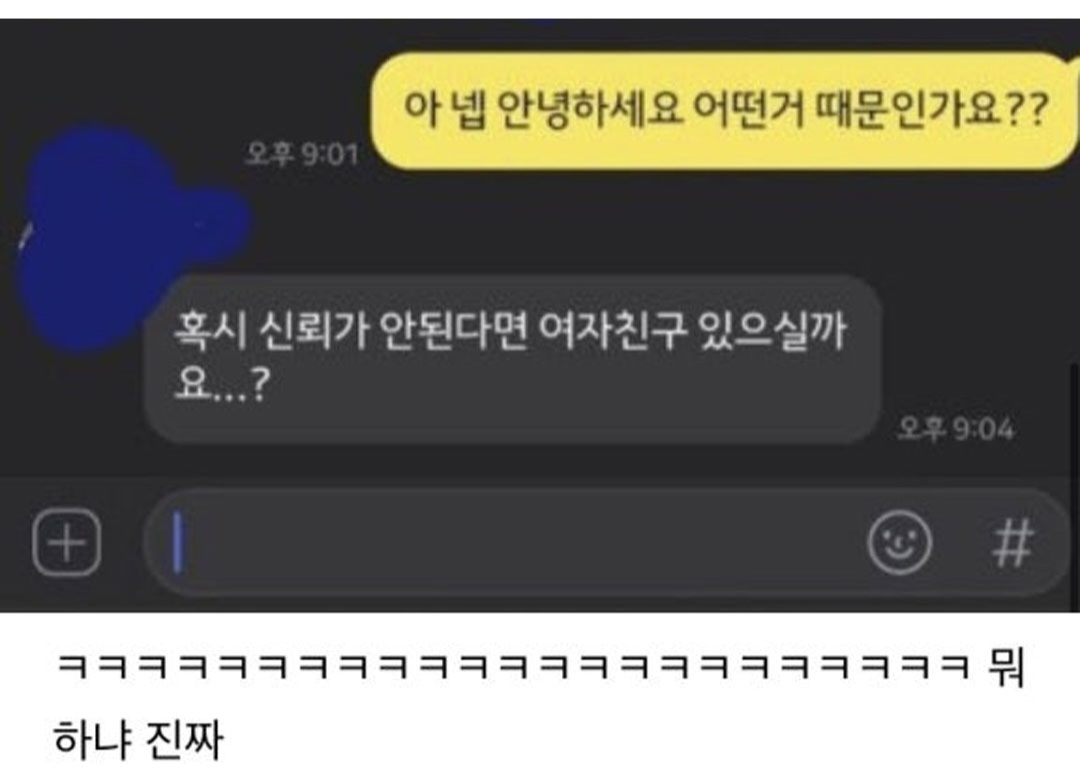Click the word '뭐' ending the caption line
The height and width of the screenshot is (779, 1080).
(x=1006, y=667)
